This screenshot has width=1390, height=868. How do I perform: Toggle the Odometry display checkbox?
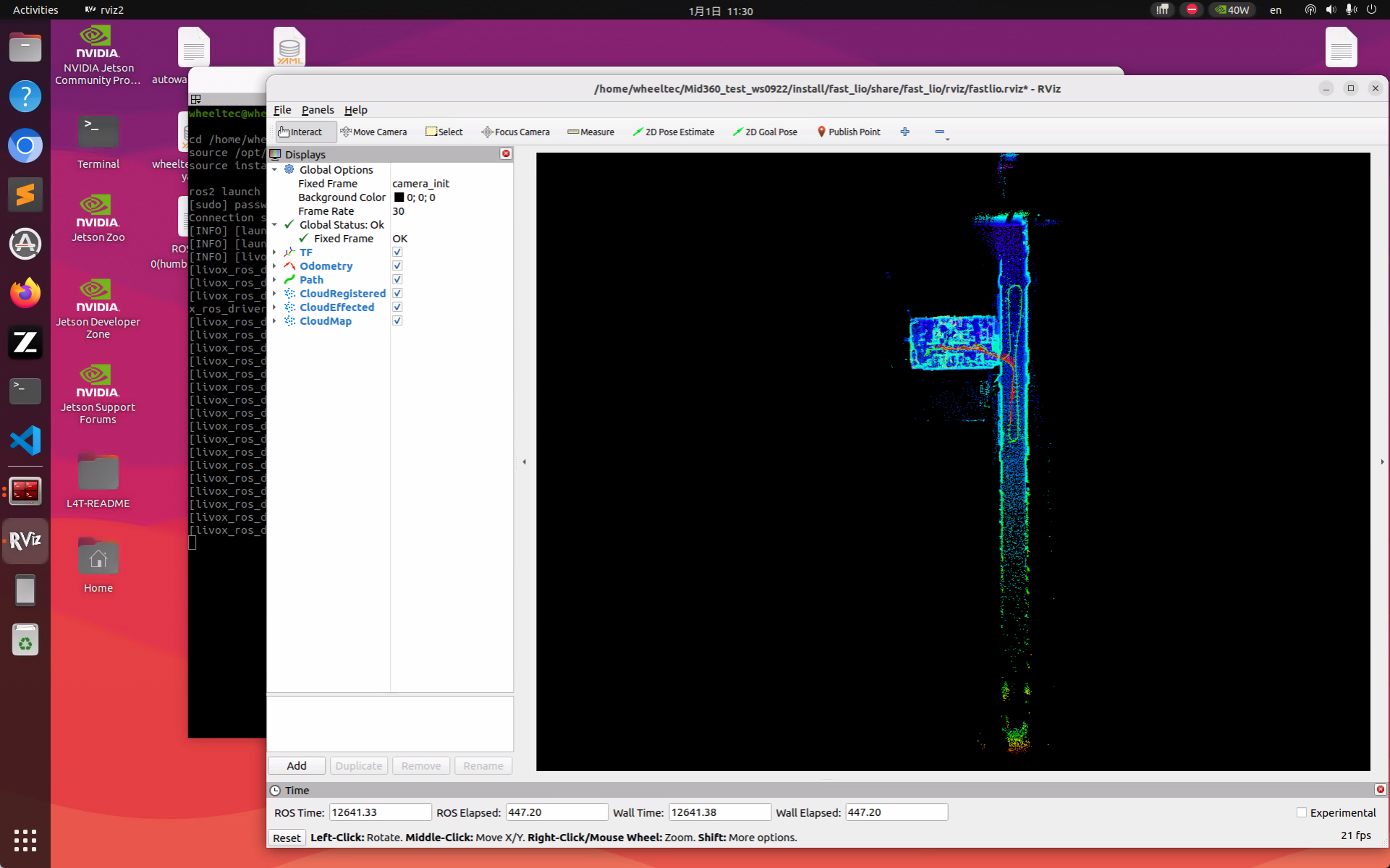397,265
